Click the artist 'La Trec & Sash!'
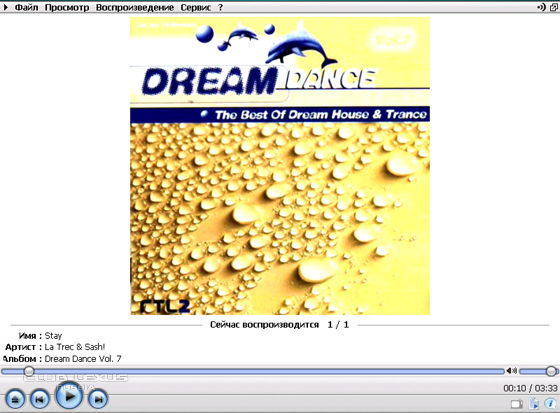Image resolution: width=560 pixels, height=413 pixels. point(75,347)
